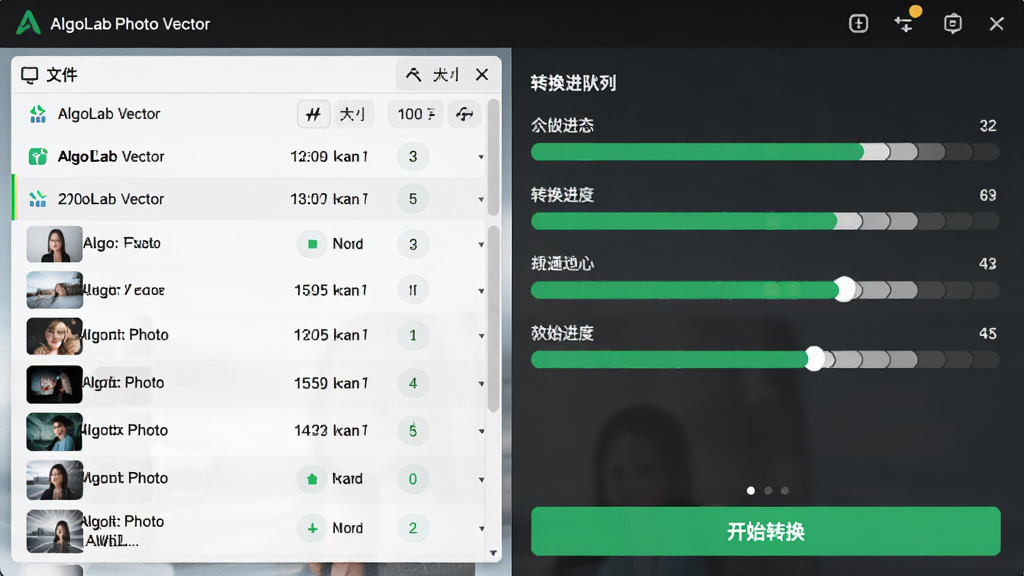Screen dimensions: 1024x576
Task: Open thumbnail in the 1595 kan row
Action: 54,290
